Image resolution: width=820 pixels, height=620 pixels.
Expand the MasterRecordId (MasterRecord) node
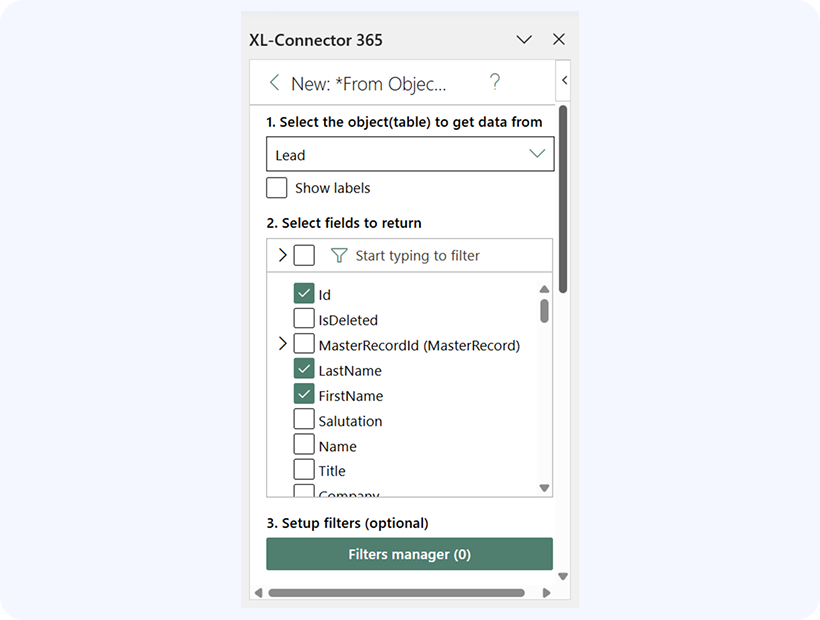click(x=282, y=344)
